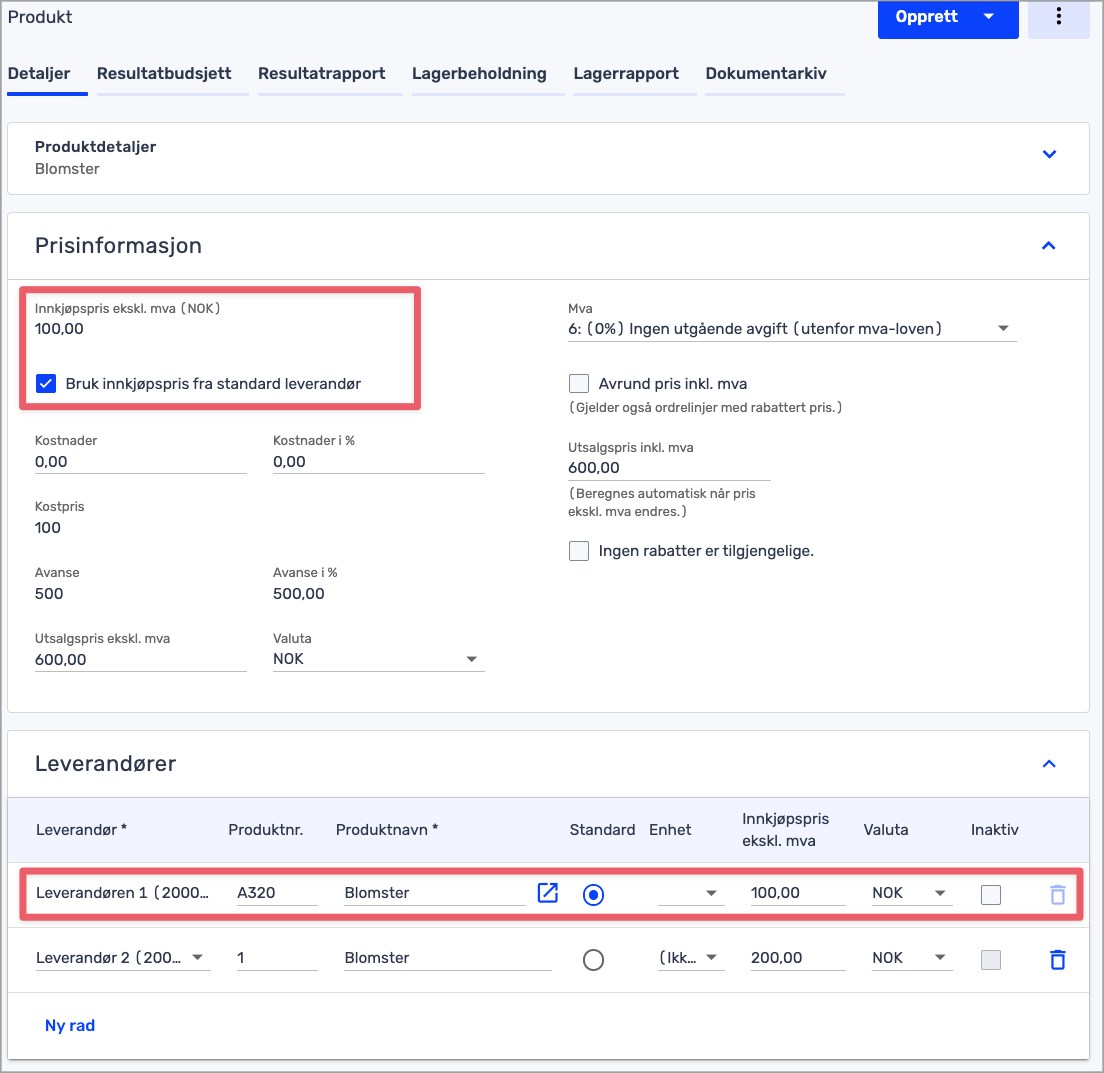Enable Avrund pris inkl. mva checkbox
This screenshot has width=1104, height=1073.
(578, 384)
